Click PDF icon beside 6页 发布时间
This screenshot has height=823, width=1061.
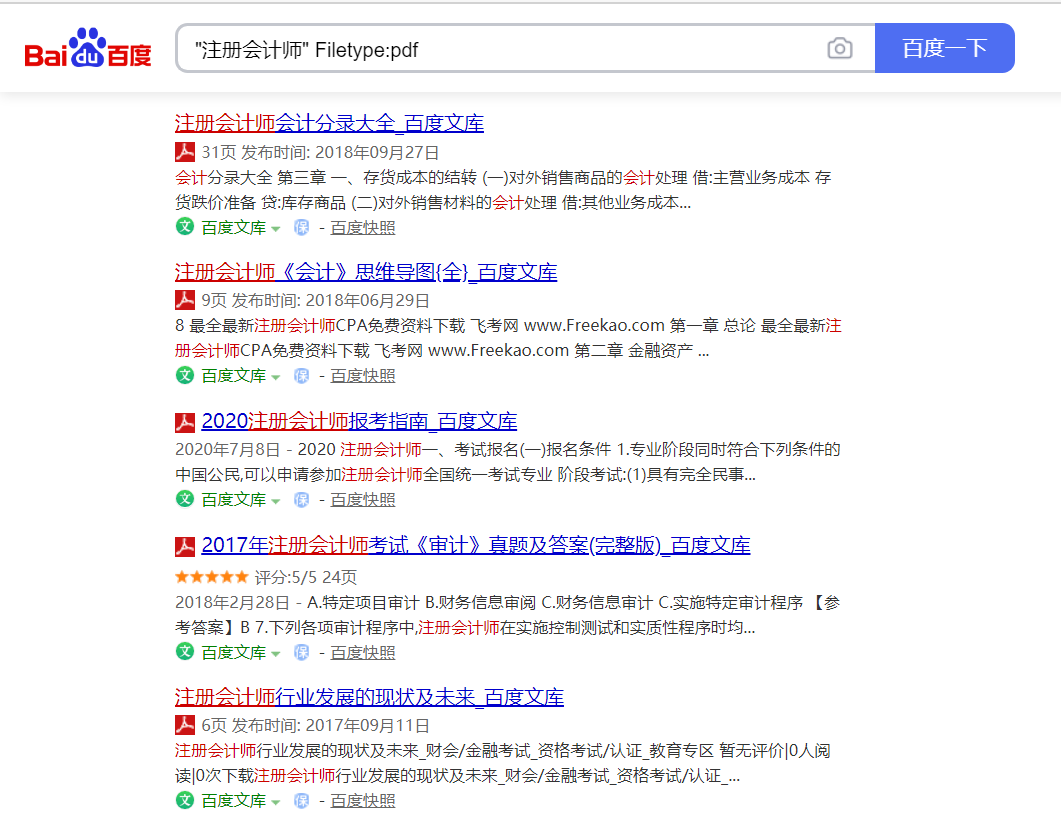tap(185, 725)
